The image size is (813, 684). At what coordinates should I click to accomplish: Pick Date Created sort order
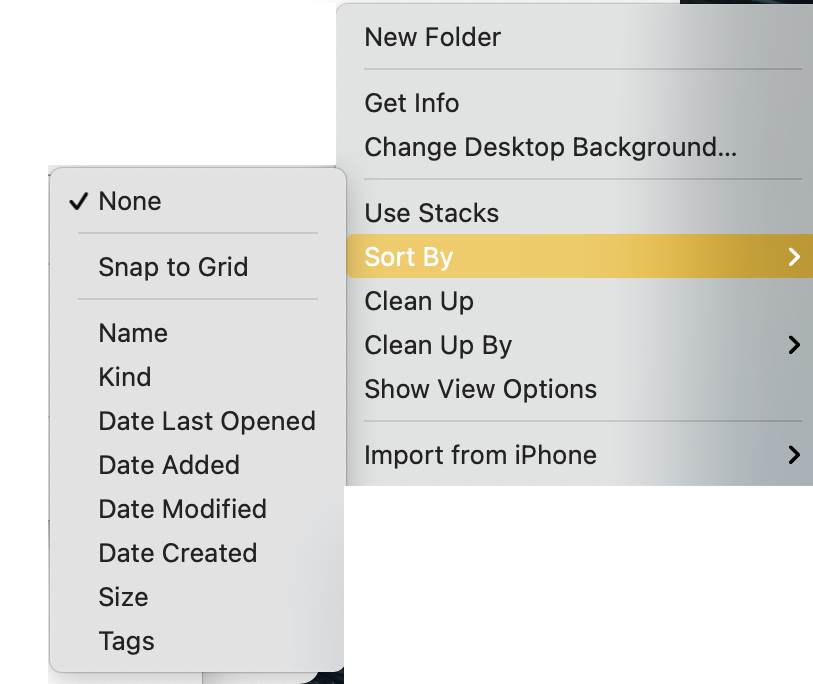[178, 554]
